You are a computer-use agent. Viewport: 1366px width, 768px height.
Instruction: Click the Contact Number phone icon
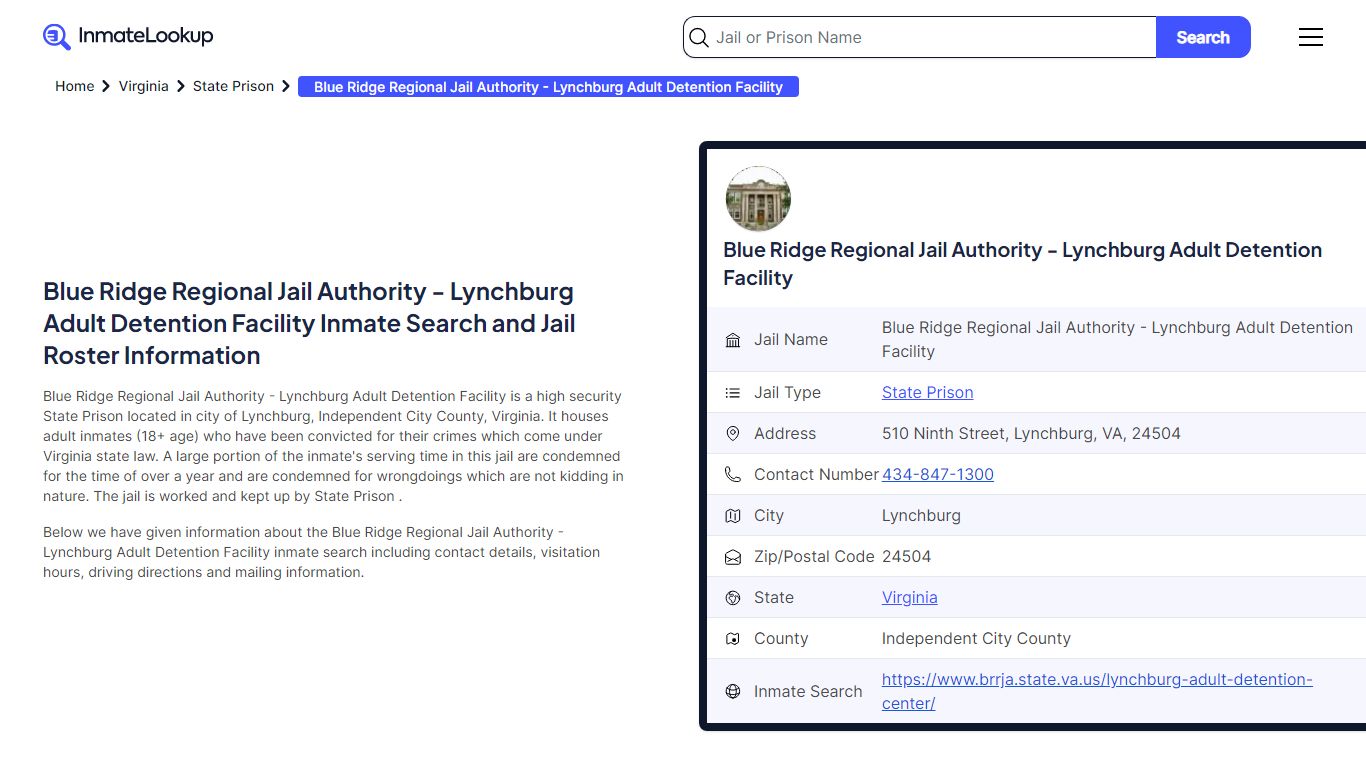click(733, 475)
